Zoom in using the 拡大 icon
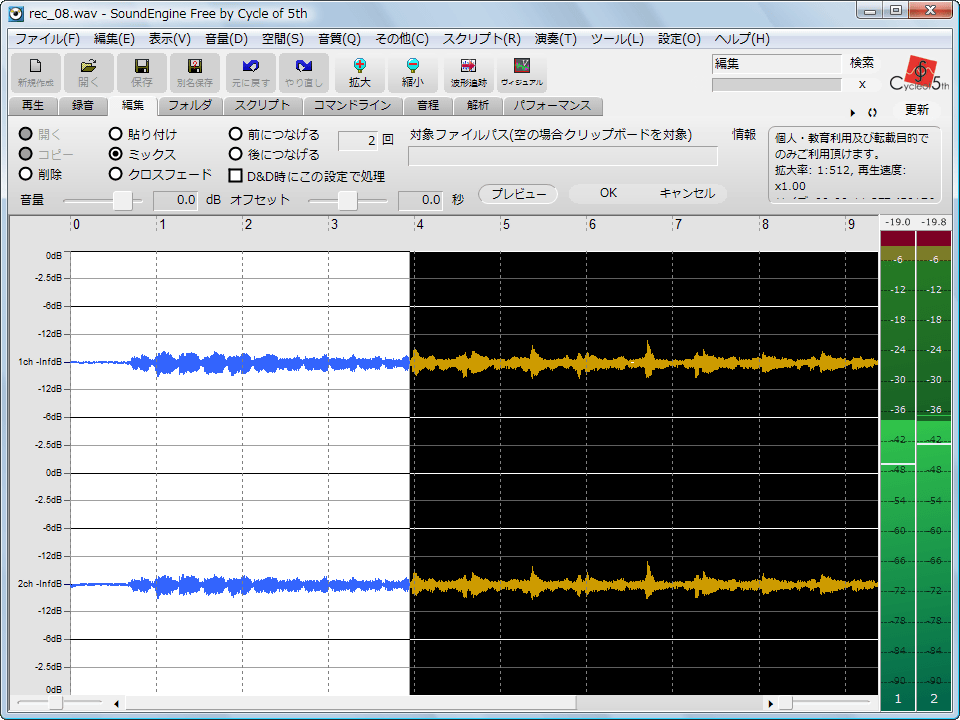This screenshot has height=720, width=960. coord(359,72)
